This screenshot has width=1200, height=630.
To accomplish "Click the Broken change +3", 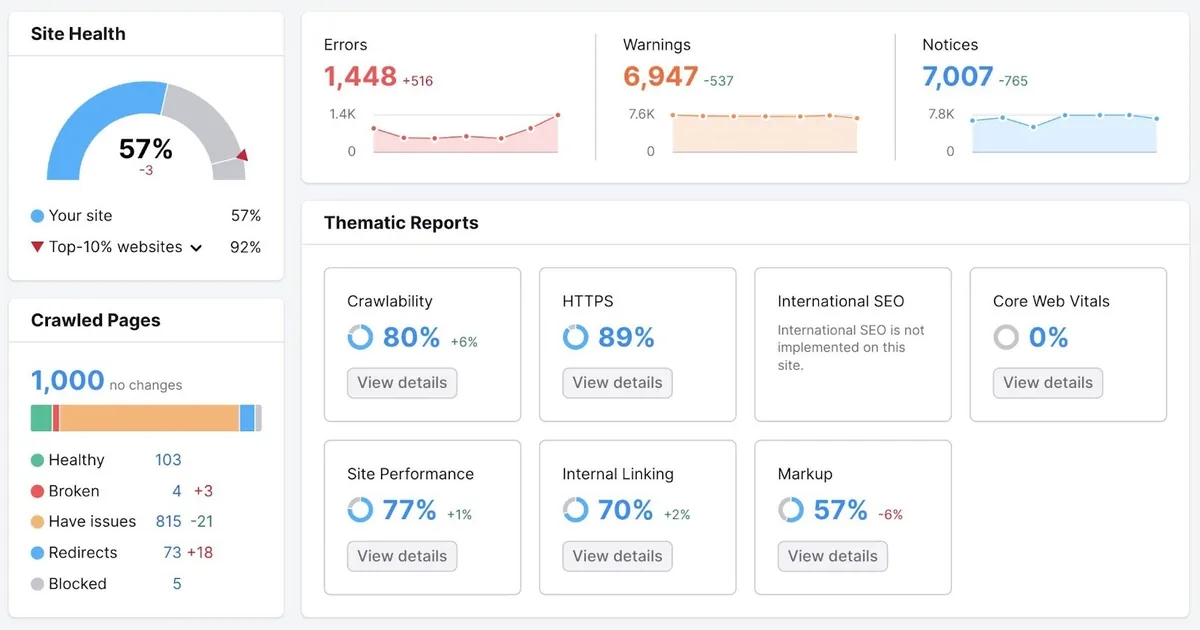I will (203, 491).
